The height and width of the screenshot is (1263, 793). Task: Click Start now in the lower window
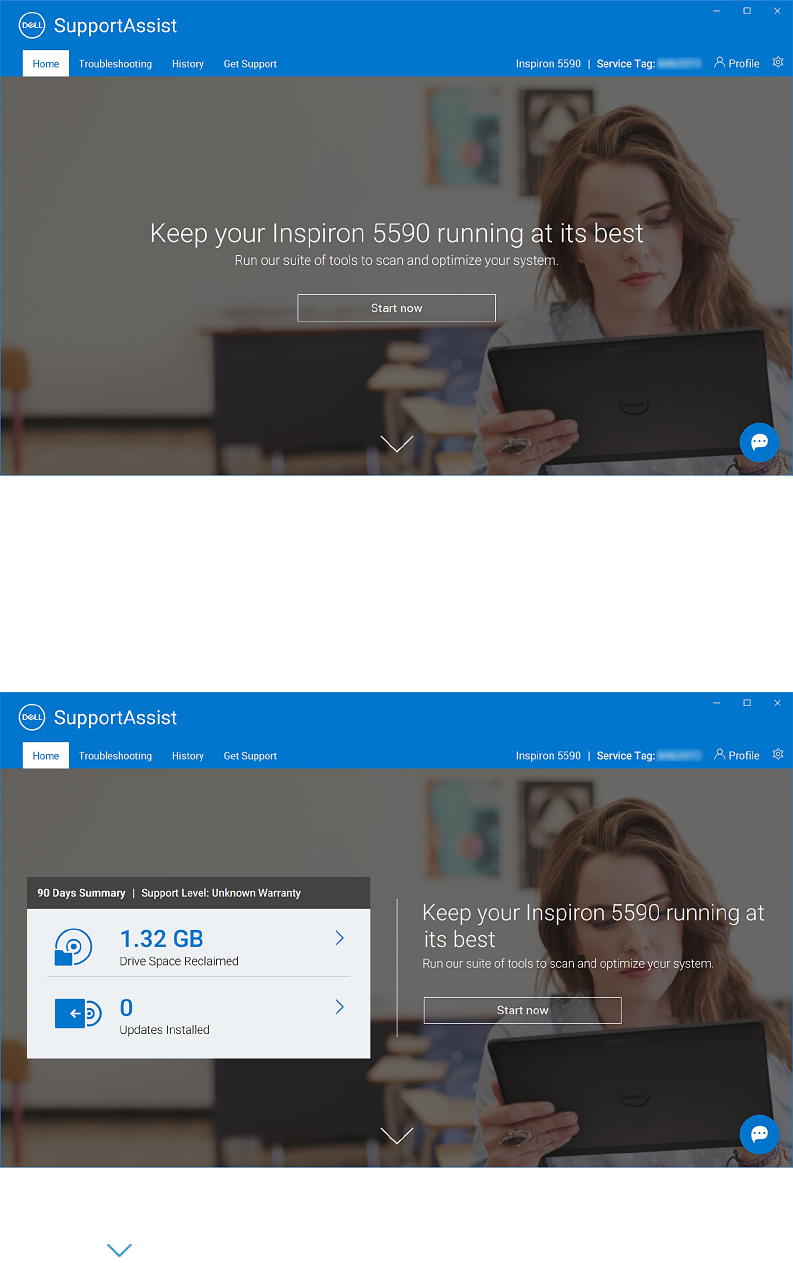pos(523,1010)
